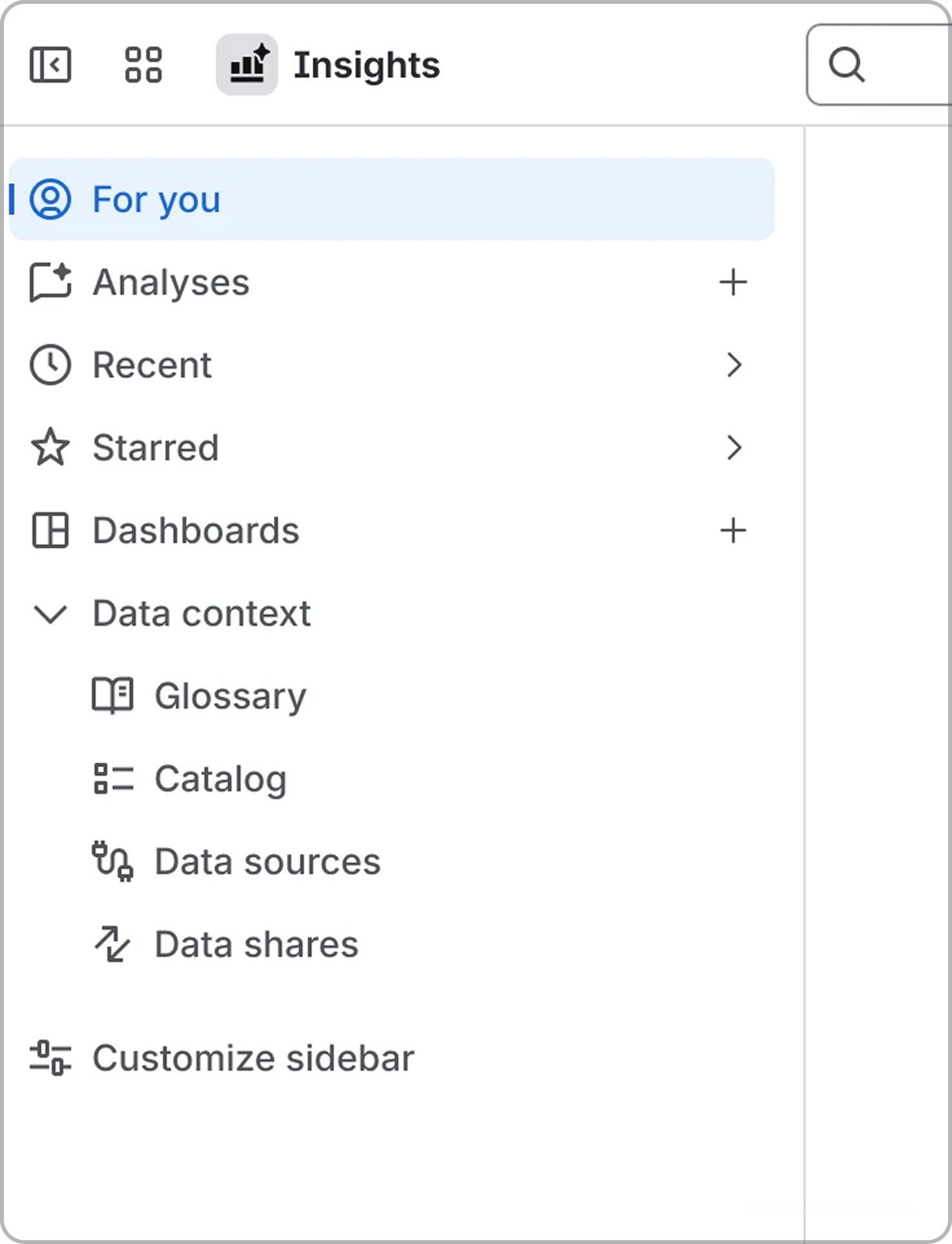Viewport: 952px width, 1244px height.
Task: Open the Data sources page
Action: (268, 862)
